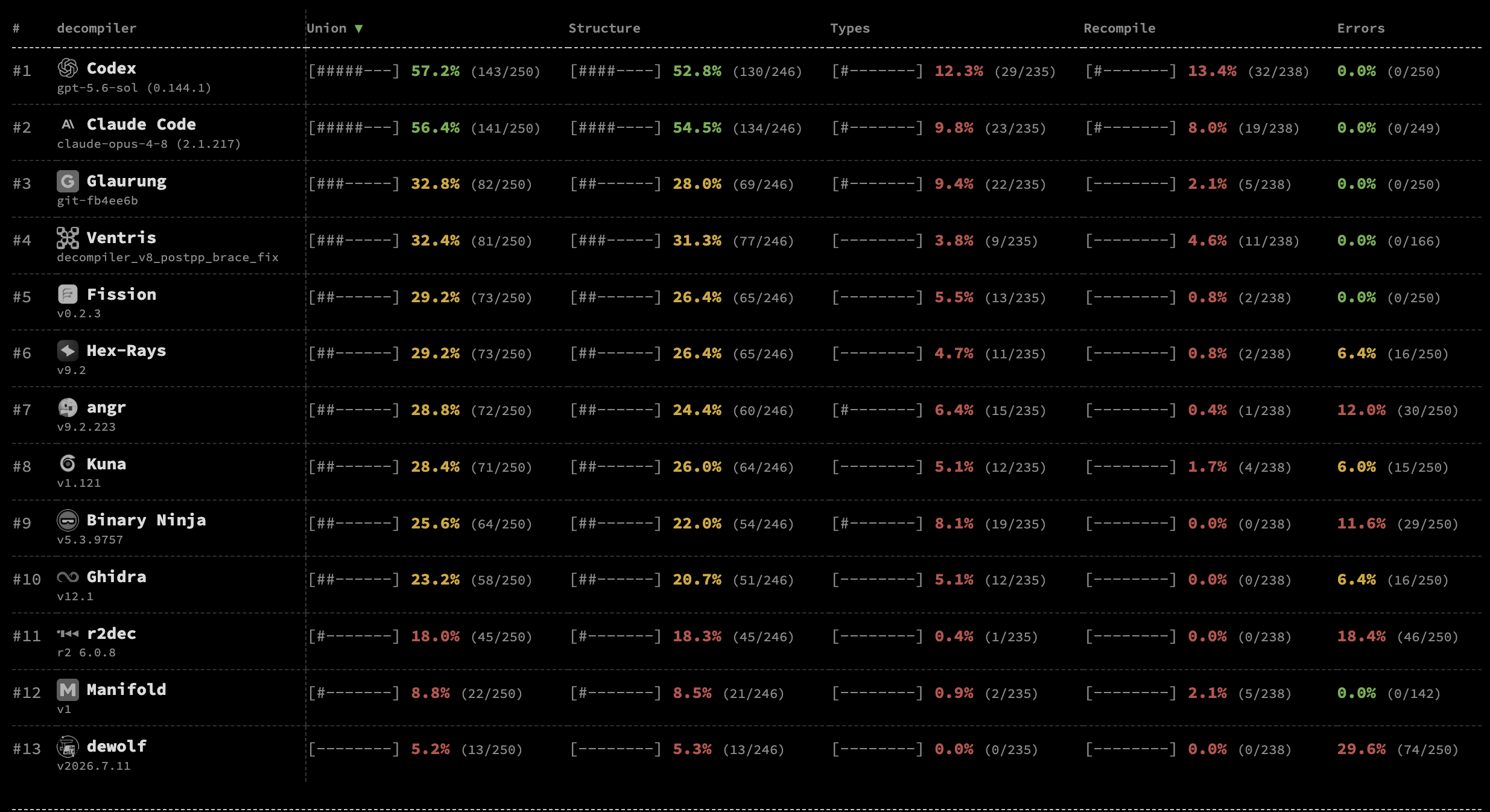Click the Manifold M logo icon
This screenshot has width=1490, height=812.
point(68,690)
